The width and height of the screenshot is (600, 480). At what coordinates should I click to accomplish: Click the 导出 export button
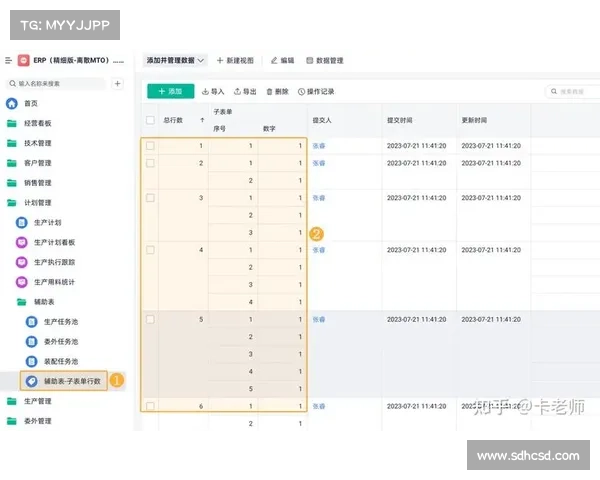coord(245,91)
